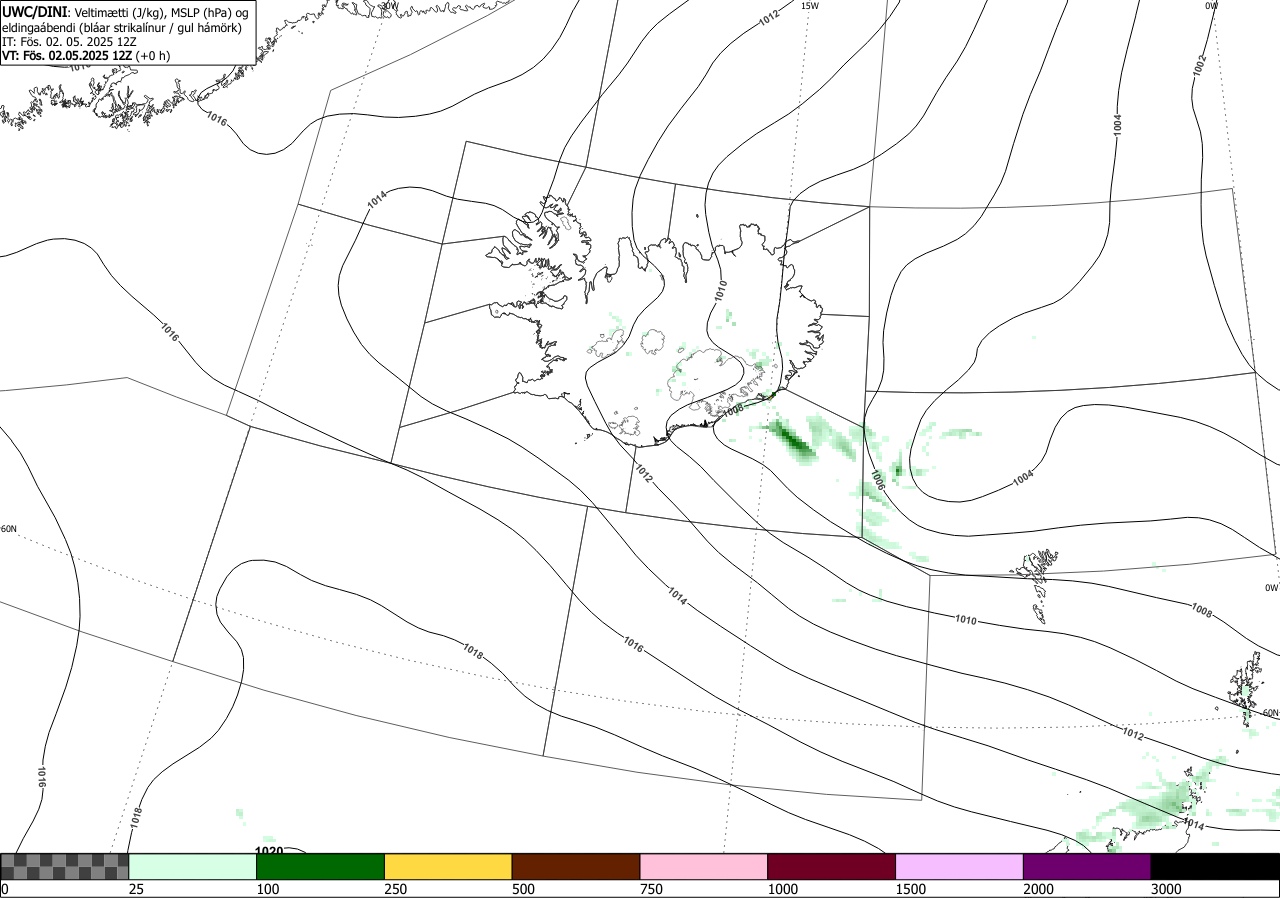This screenshot has height=898, width=1280.
Task: Select the brown 500–750 legend swatch
Action: [x=576, y=866]
